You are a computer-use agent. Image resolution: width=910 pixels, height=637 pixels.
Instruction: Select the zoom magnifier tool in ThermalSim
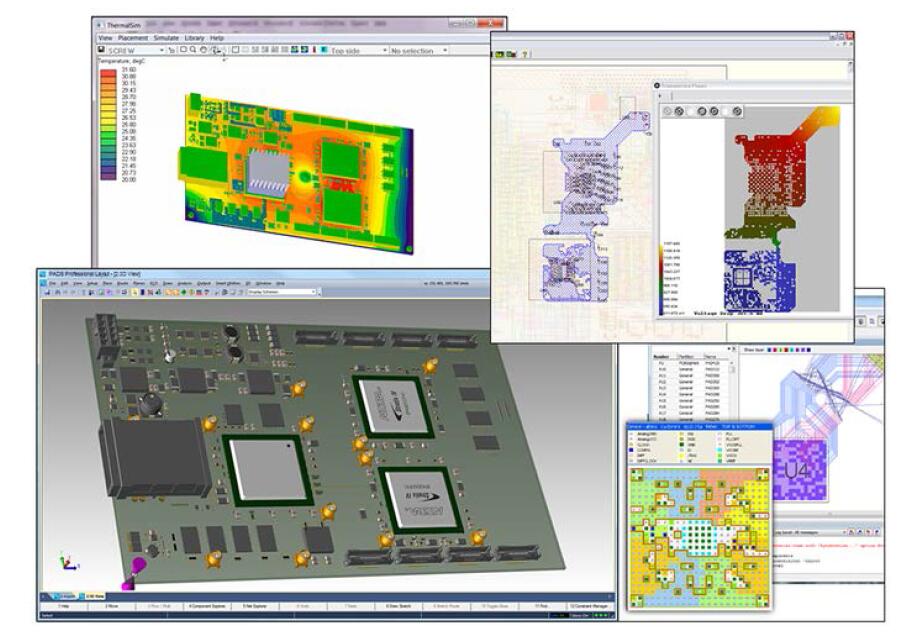pyautogui.click(x=191, y=50)
